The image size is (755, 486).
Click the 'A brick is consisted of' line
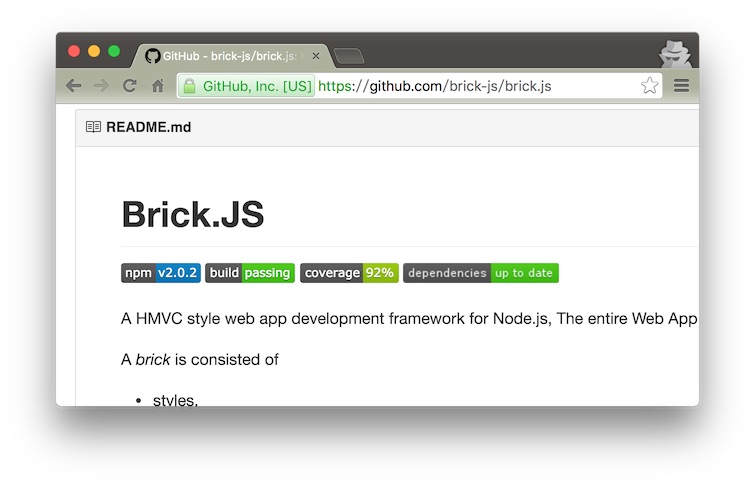point(200,360)
